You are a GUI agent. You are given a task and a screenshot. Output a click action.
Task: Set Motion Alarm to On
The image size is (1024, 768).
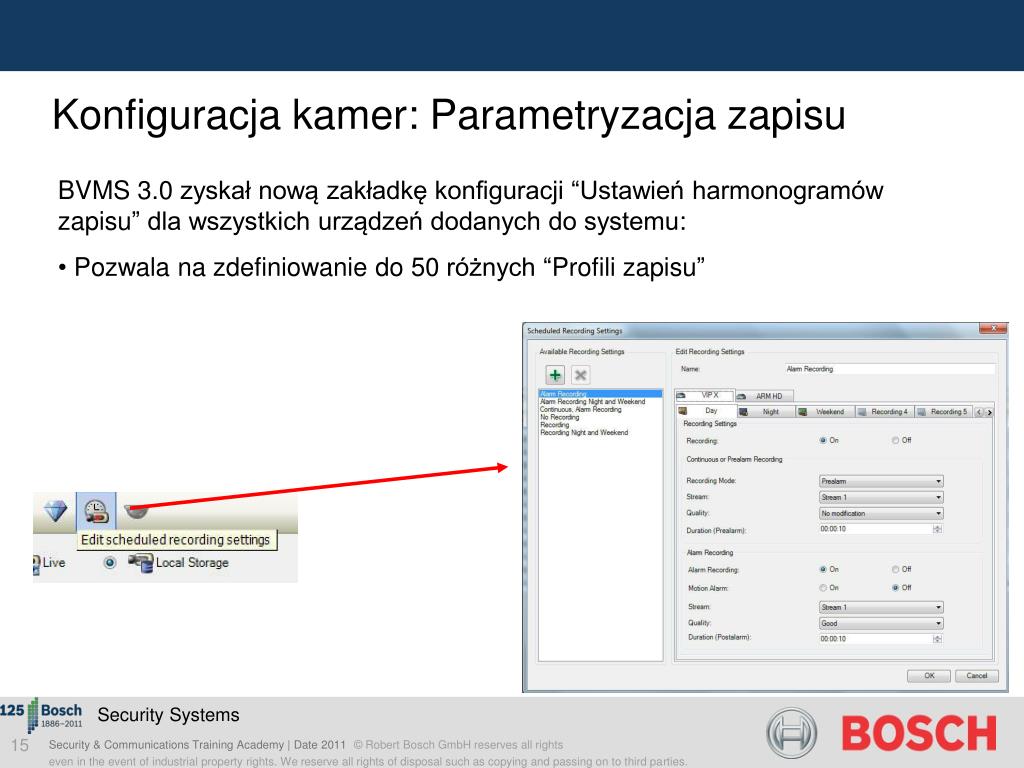point(824,588)
